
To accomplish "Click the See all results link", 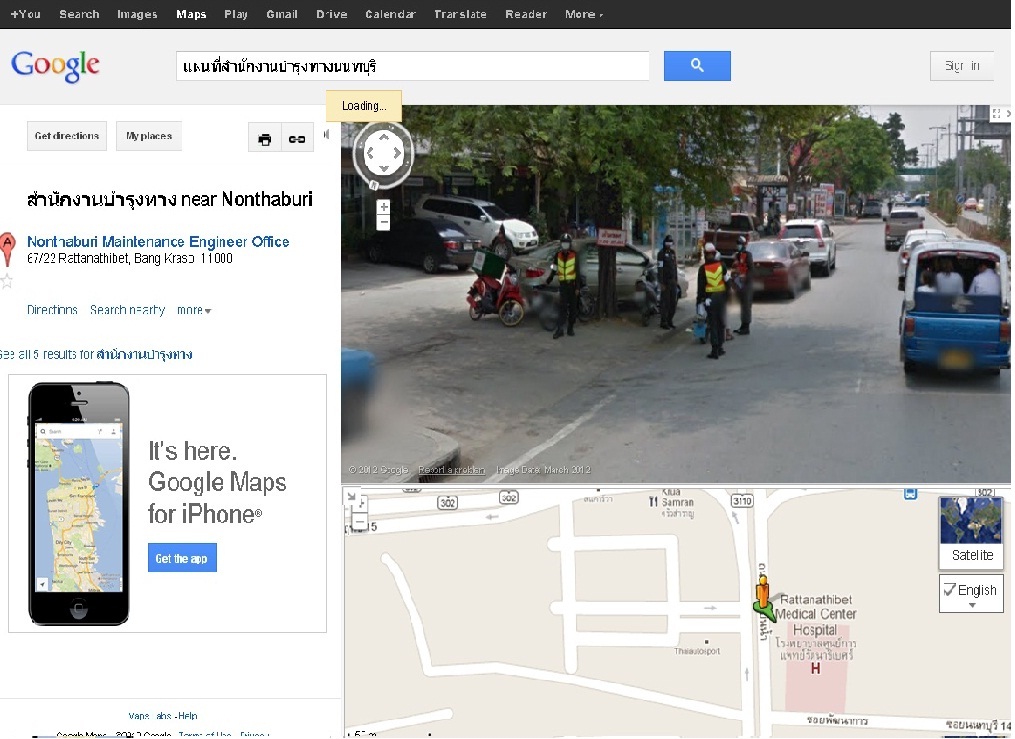I will 96,355.
